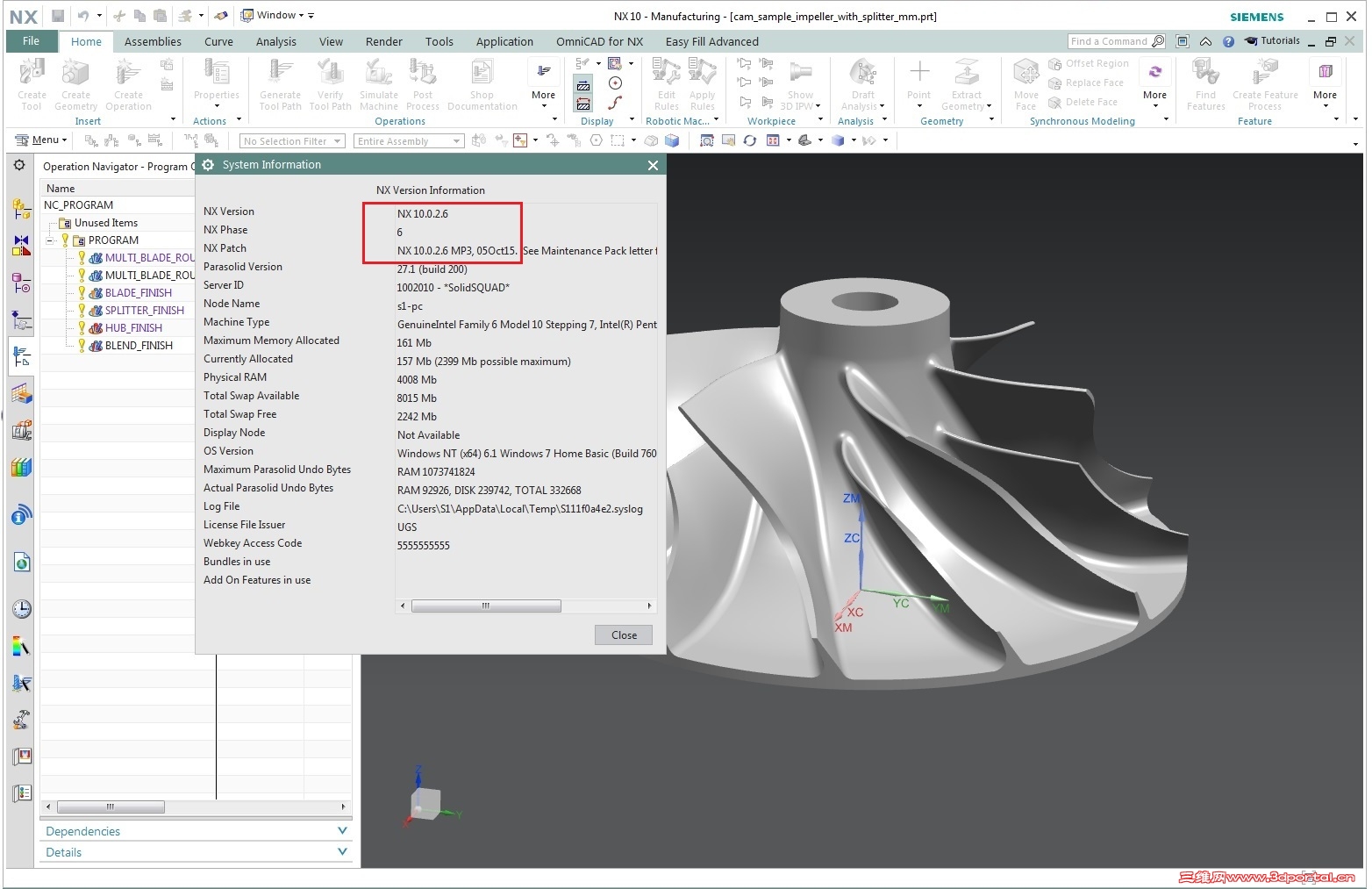Click the Offset Region button

1089,64
